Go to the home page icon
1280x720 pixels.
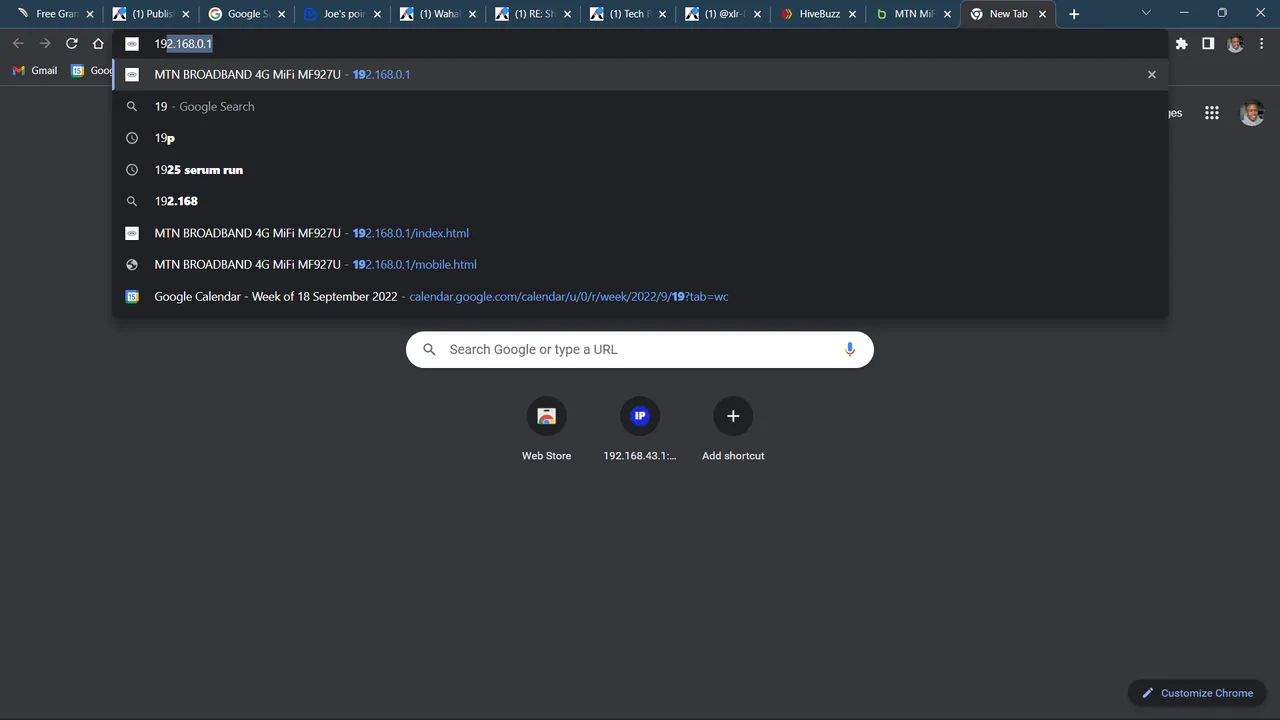(x=98, y=43)
